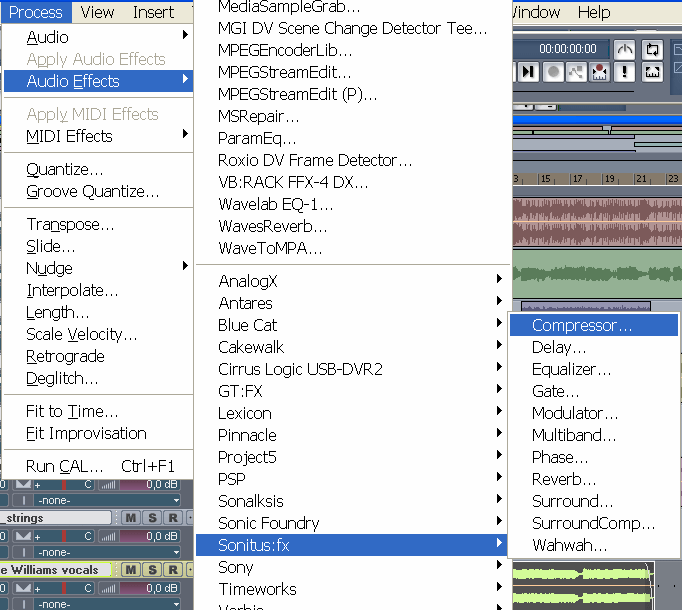Expand the Lexicon plugin submenu

pyautogui.click(x=351, y=413)
